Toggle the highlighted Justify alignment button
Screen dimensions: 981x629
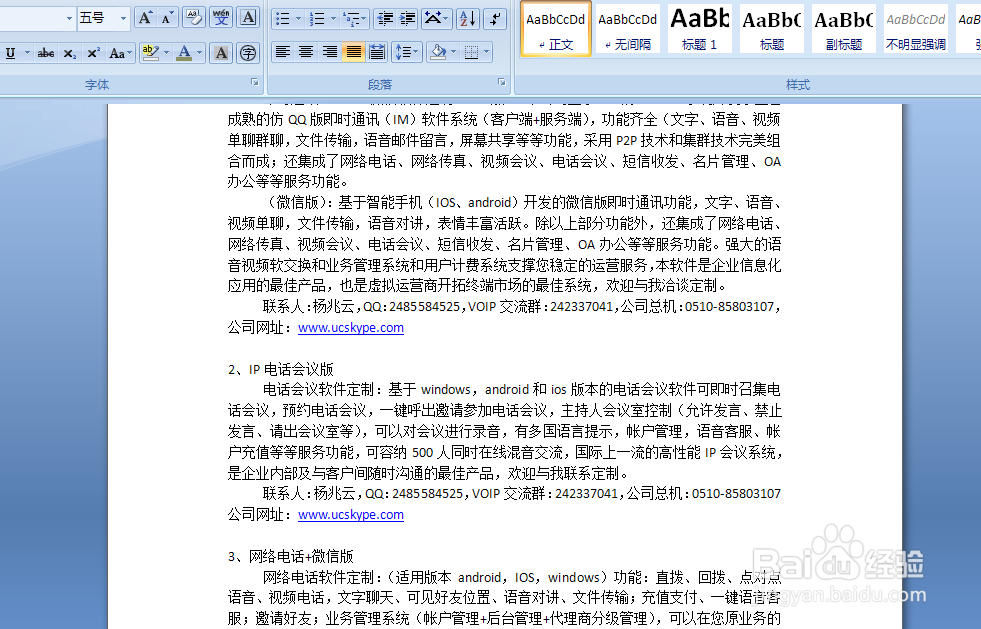click(x=353, y=52)
